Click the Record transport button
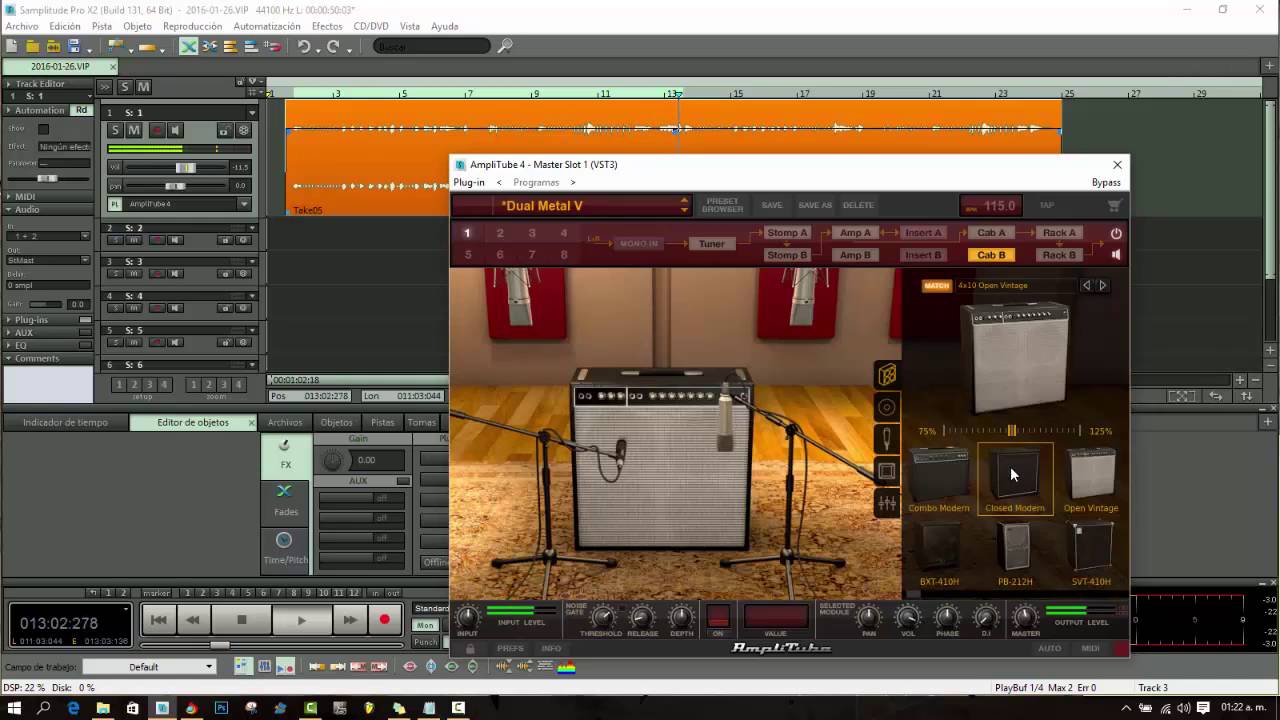Image resolution: width=1280 pixels, height=720 pixels. coord(384,620)
